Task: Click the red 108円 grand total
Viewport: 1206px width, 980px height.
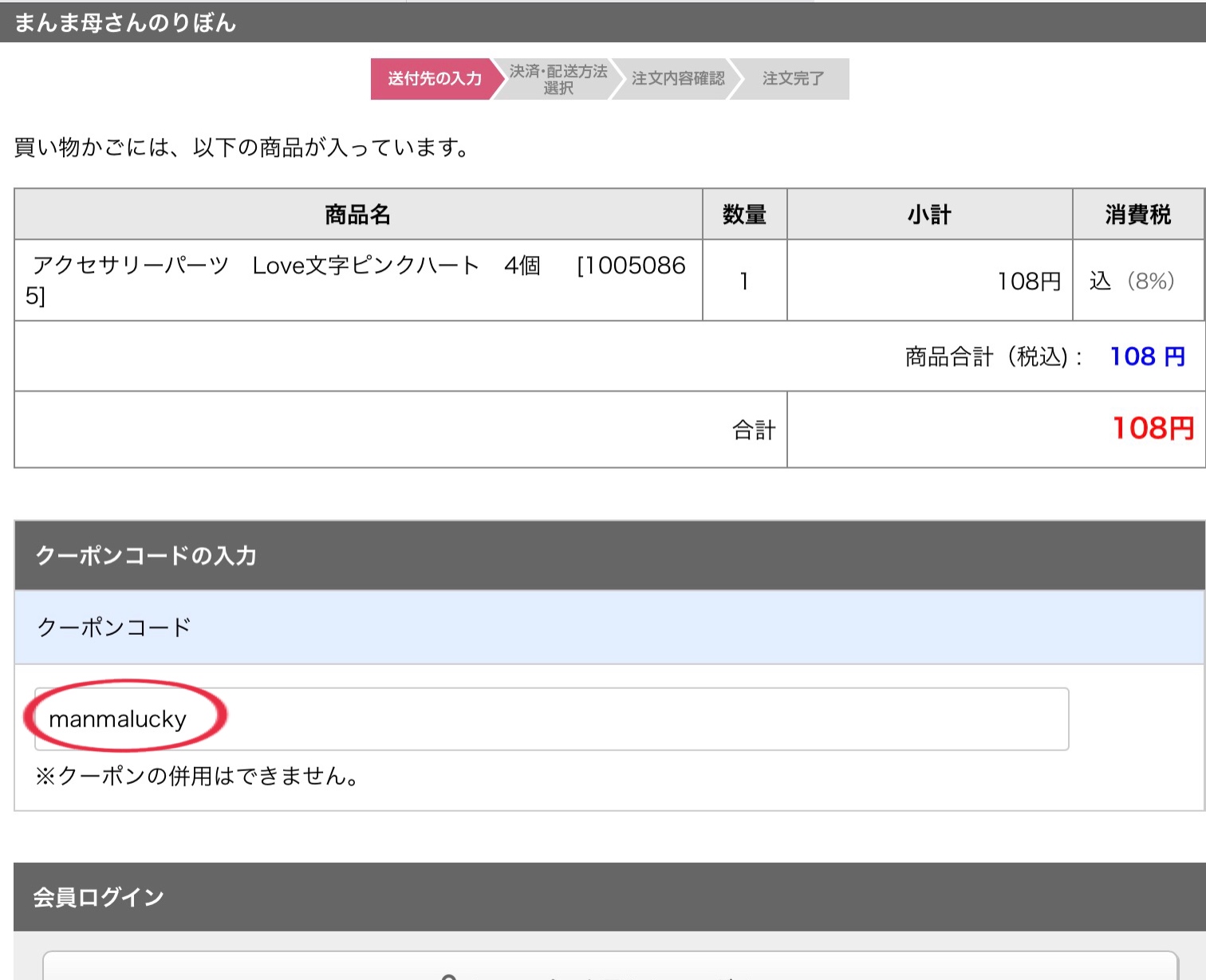Action: click(x=1153, y=429)
